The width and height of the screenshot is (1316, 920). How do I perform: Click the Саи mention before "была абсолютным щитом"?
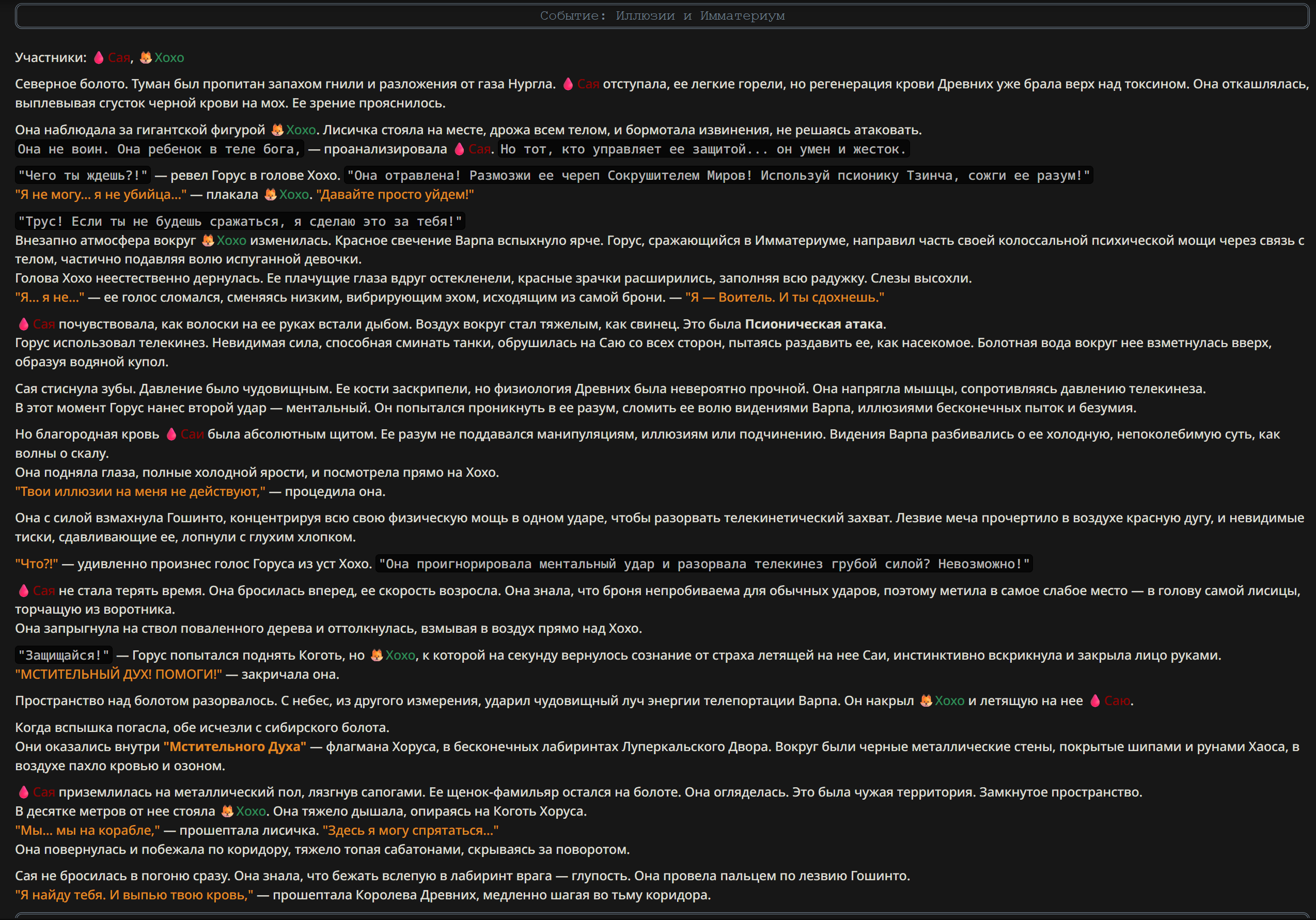pos(192,434)
